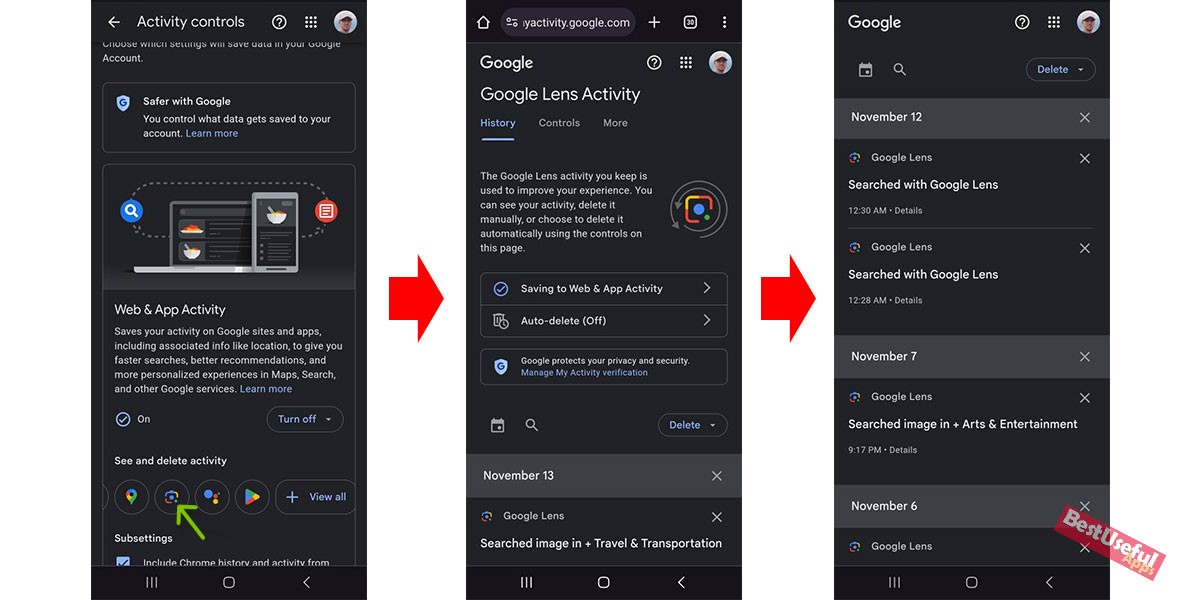Screen dimensions: 1200x600
Task: Toggle Include Chrome history checkbox
Action: point(123,564)
